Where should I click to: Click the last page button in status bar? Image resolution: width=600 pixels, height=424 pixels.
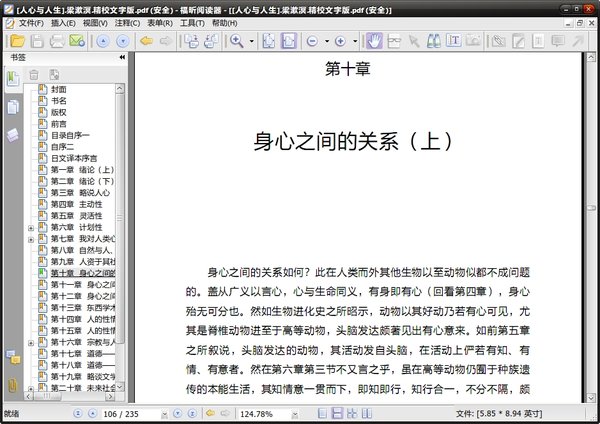click(x=192, y=413)
